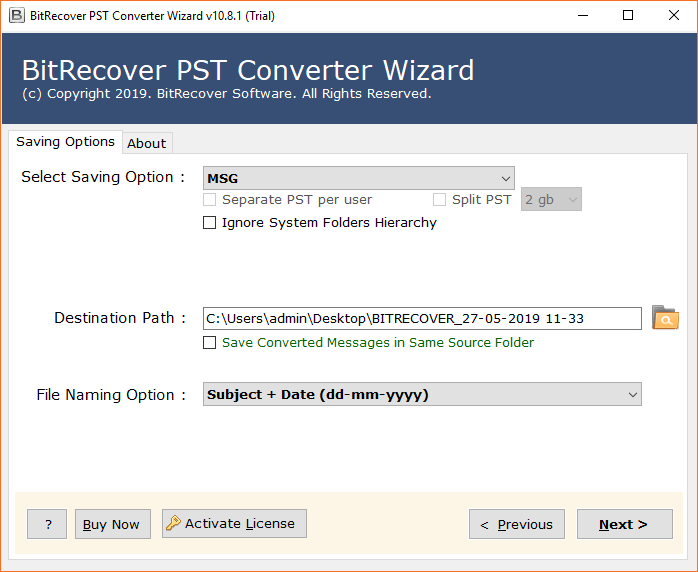Viewport: 698px width, 572px height.
Task: Tick the Split PST checkbox
Action: pyautogui.click(x=439, y=200)
